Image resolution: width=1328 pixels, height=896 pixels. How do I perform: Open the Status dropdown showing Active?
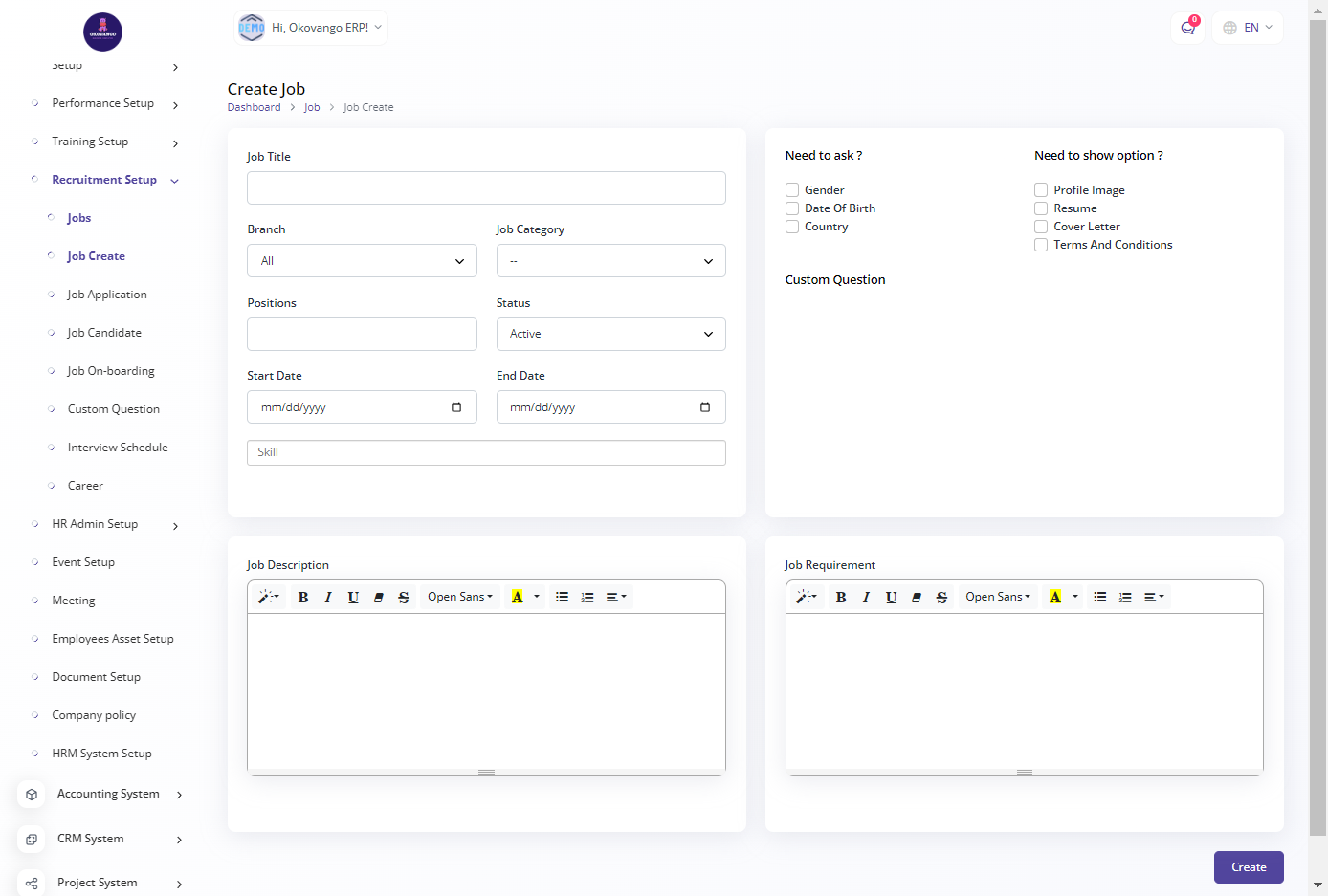(x=610, y=334)
